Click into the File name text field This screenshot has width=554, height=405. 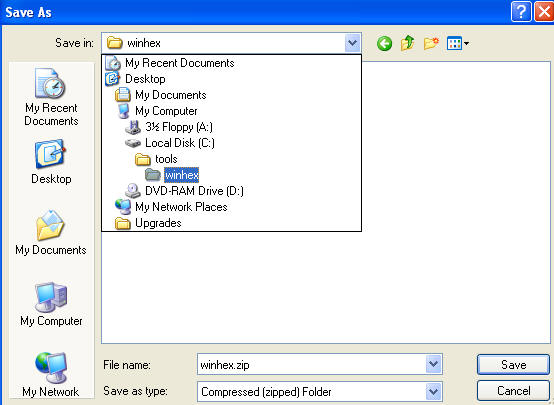click(312, 364)
